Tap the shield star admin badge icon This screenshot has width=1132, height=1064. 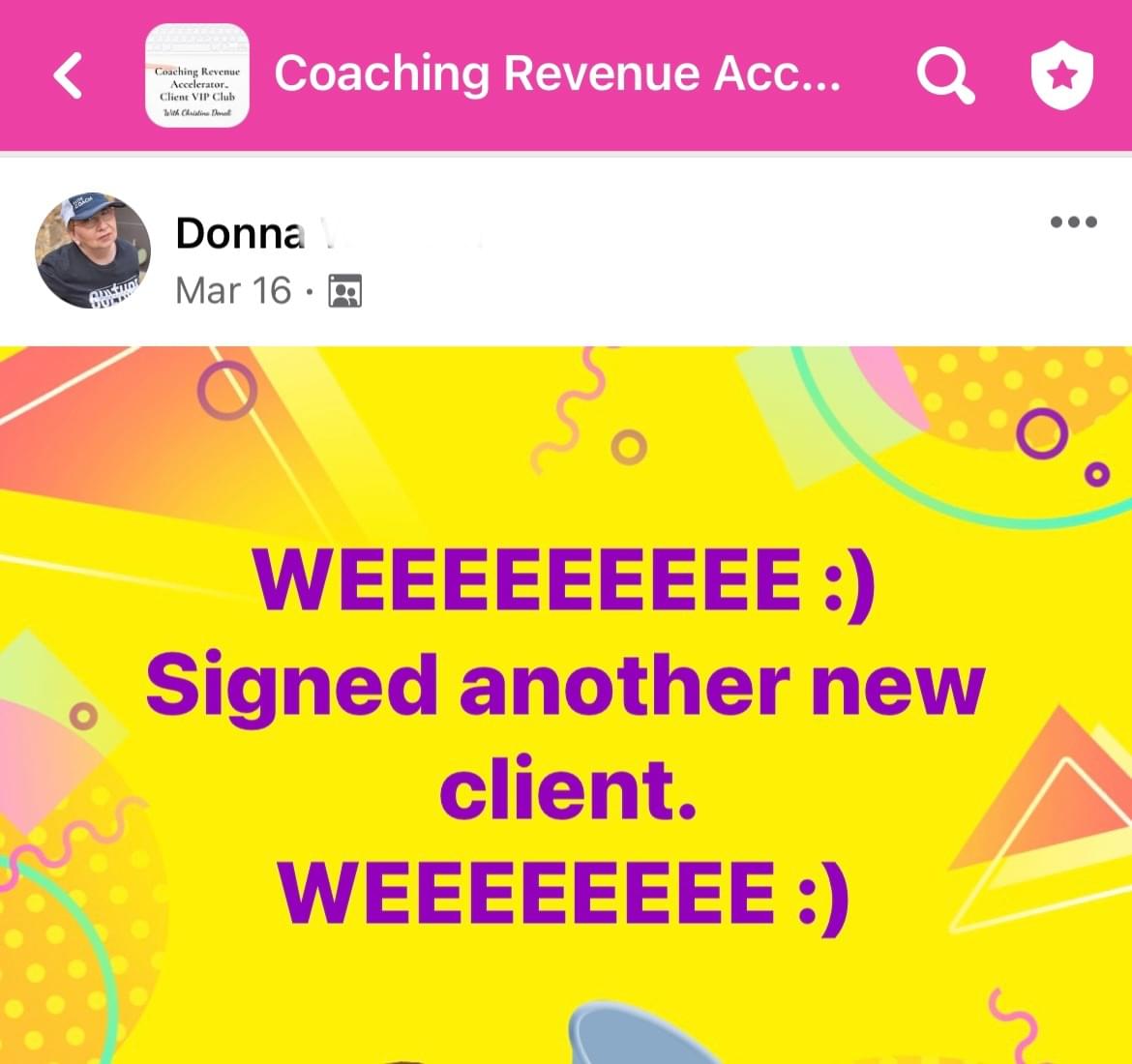click(x=1061, y=75)
